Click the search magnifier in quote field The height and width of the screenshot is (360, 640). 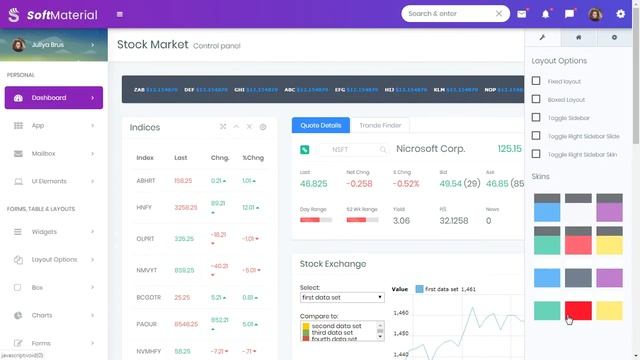point(382,150)
